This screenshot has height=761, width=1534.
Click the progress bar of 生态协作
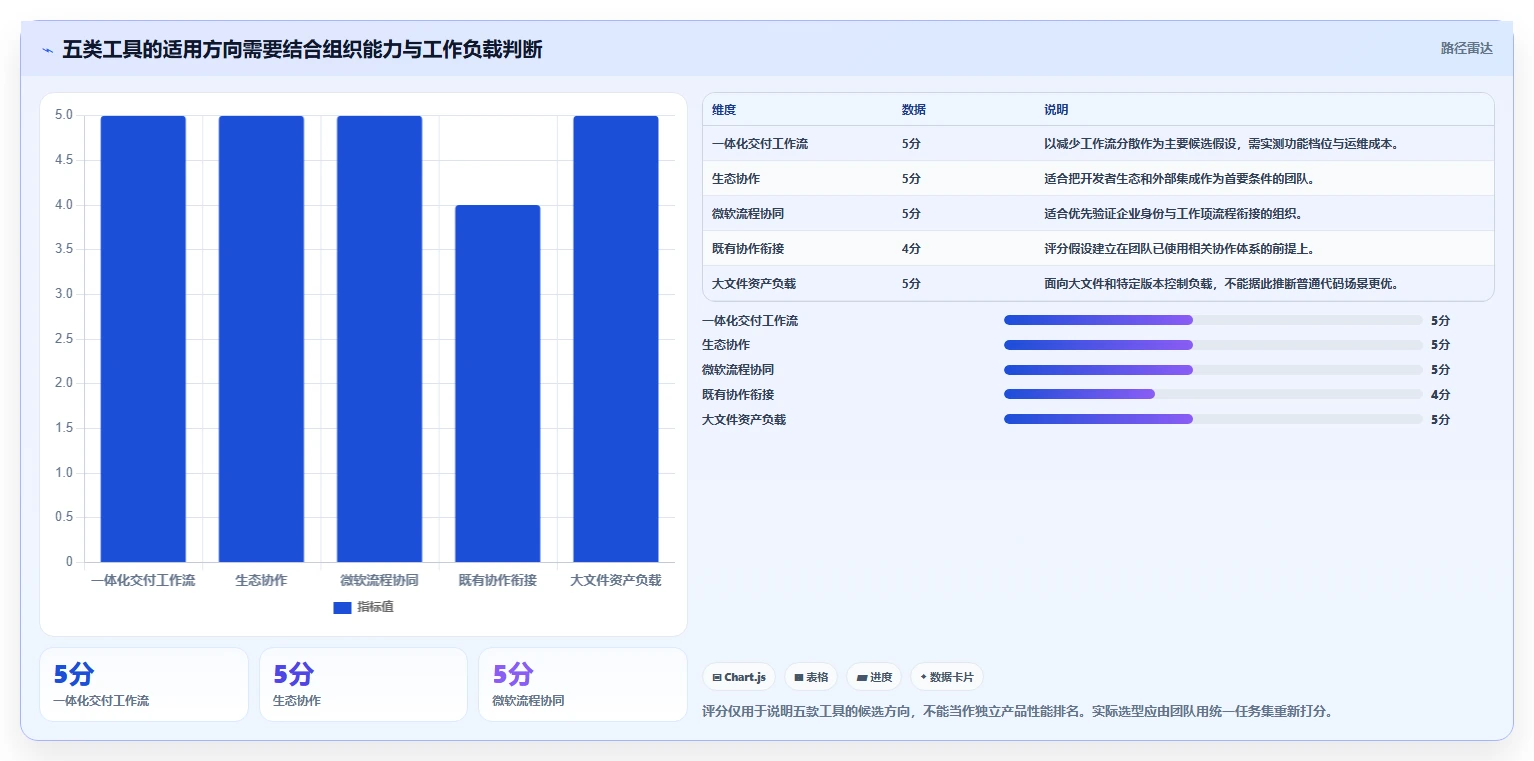(x=1213, y=345)
